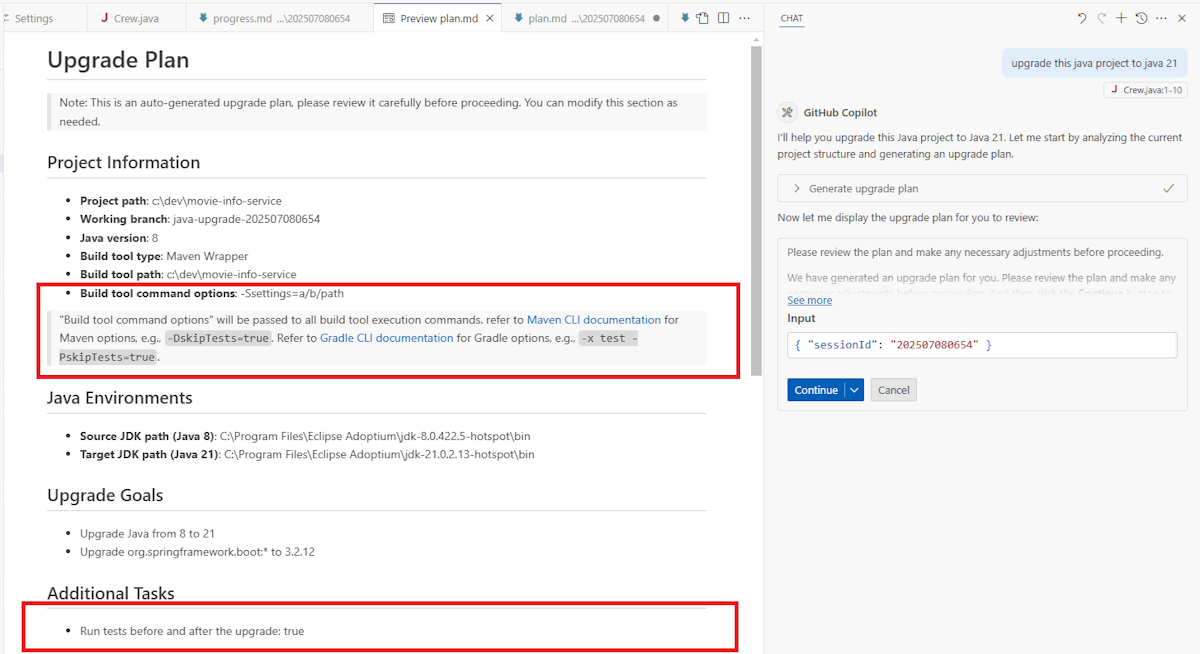Open the Maven CLI documentation link
This screenshot has height=654, width=1200.
coord(593,320)
